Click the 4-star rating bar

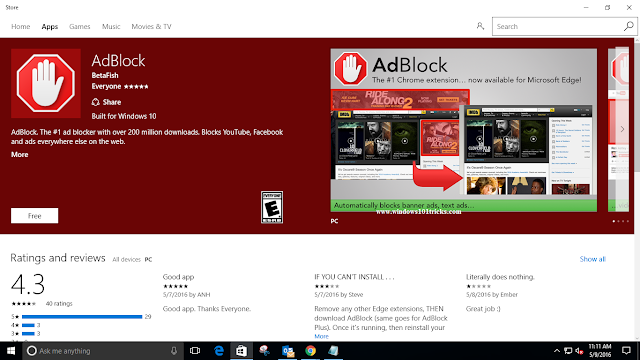coord(28,325)
